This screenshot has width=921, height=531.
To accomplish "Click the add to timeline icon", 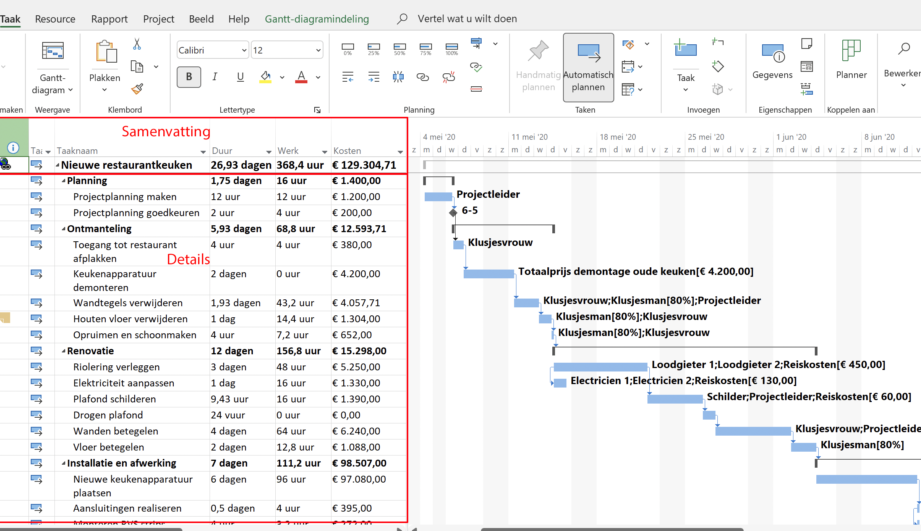I will point(806,89).
